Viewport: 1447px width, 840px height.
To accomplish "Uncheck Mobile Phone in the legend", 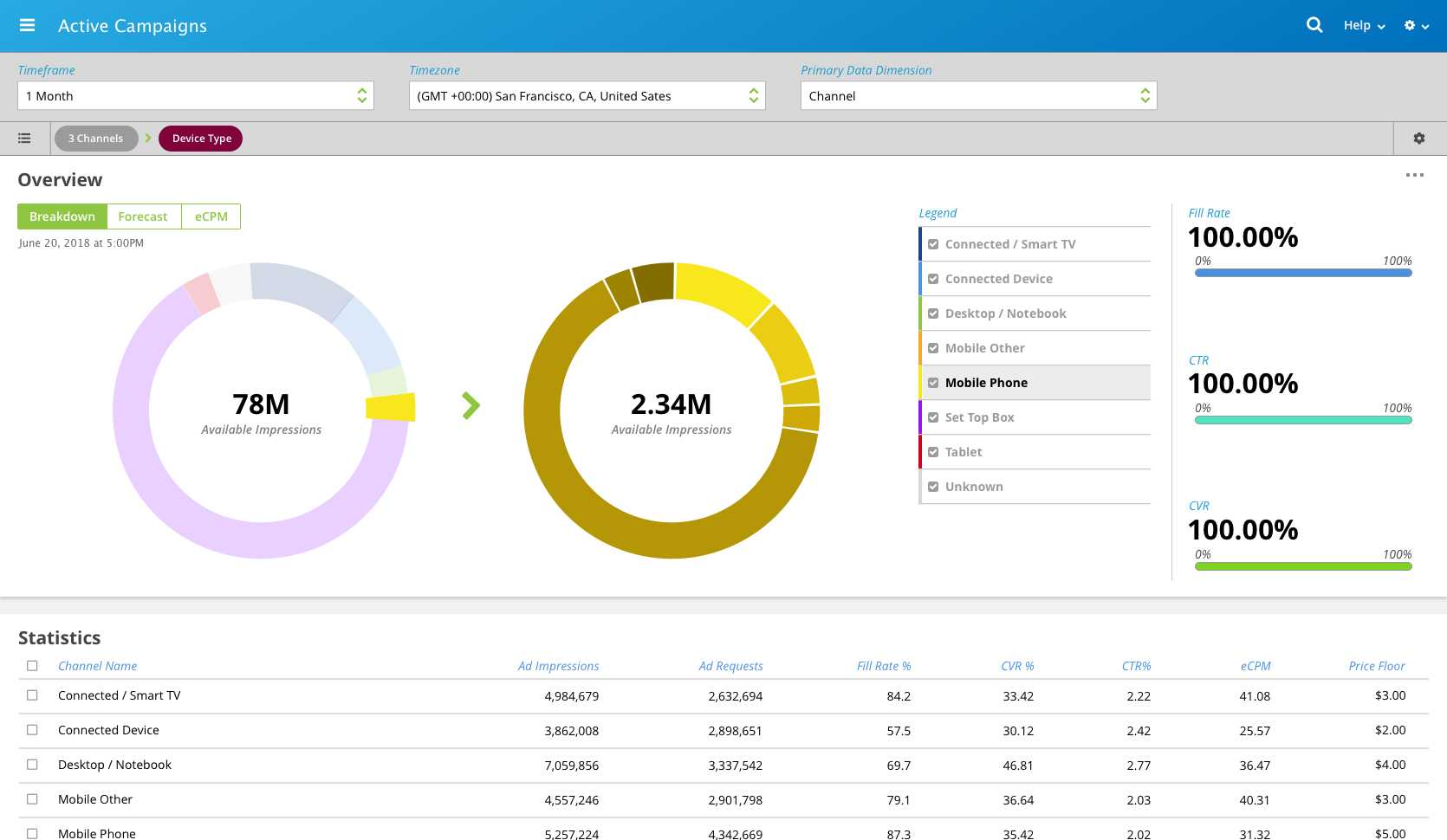I will (933, 383).
